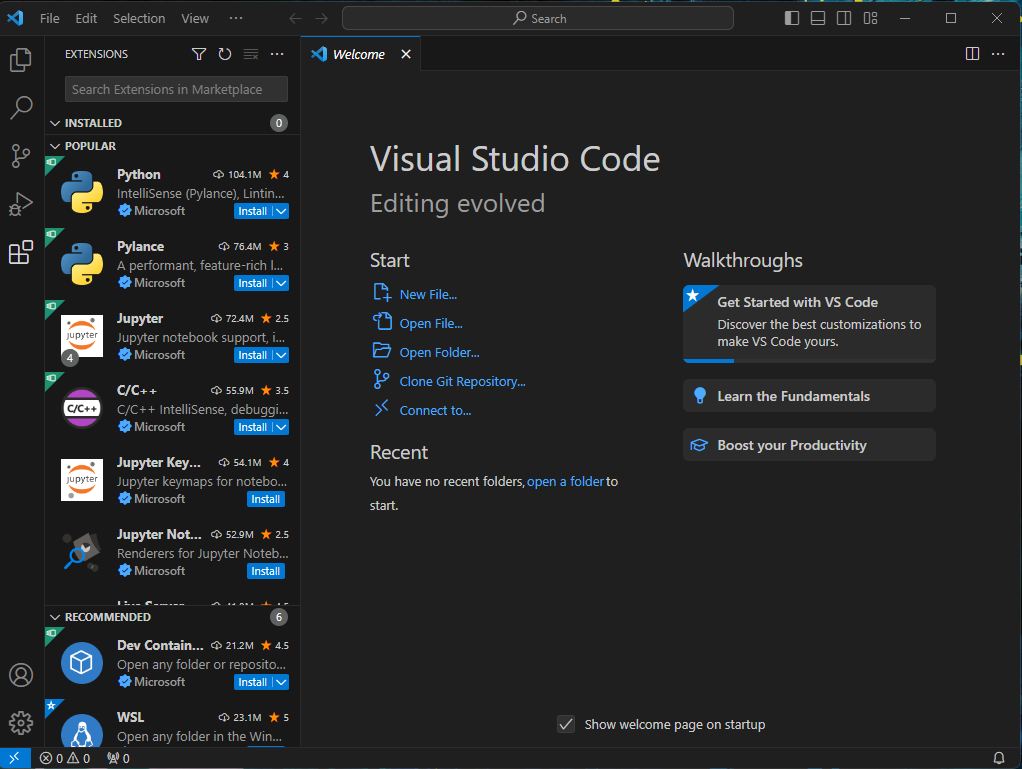This screenshot has height=769, width=1022.
Task: Focus Search Extensions in Marketplace field
Action: click(176, 89)
